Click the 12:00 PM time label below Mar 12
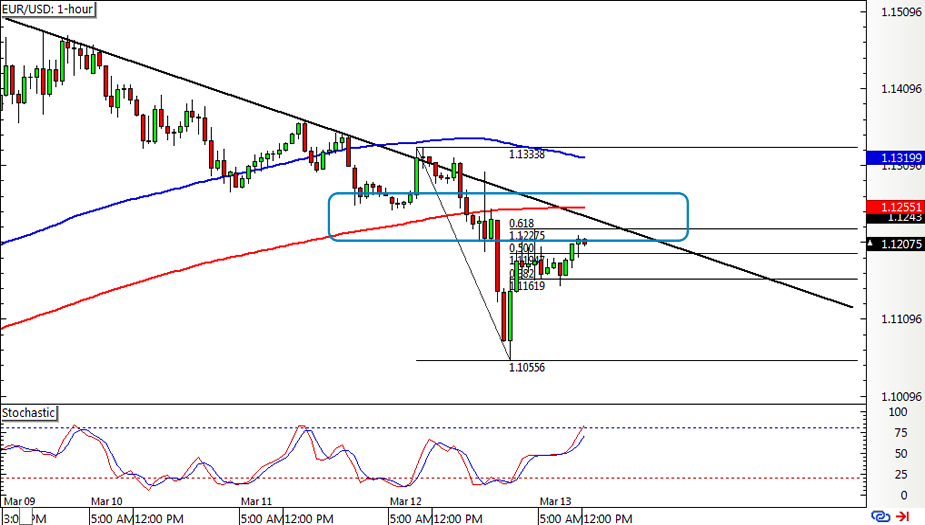Viewport: 925px width, 525px height. pos(458,519)
